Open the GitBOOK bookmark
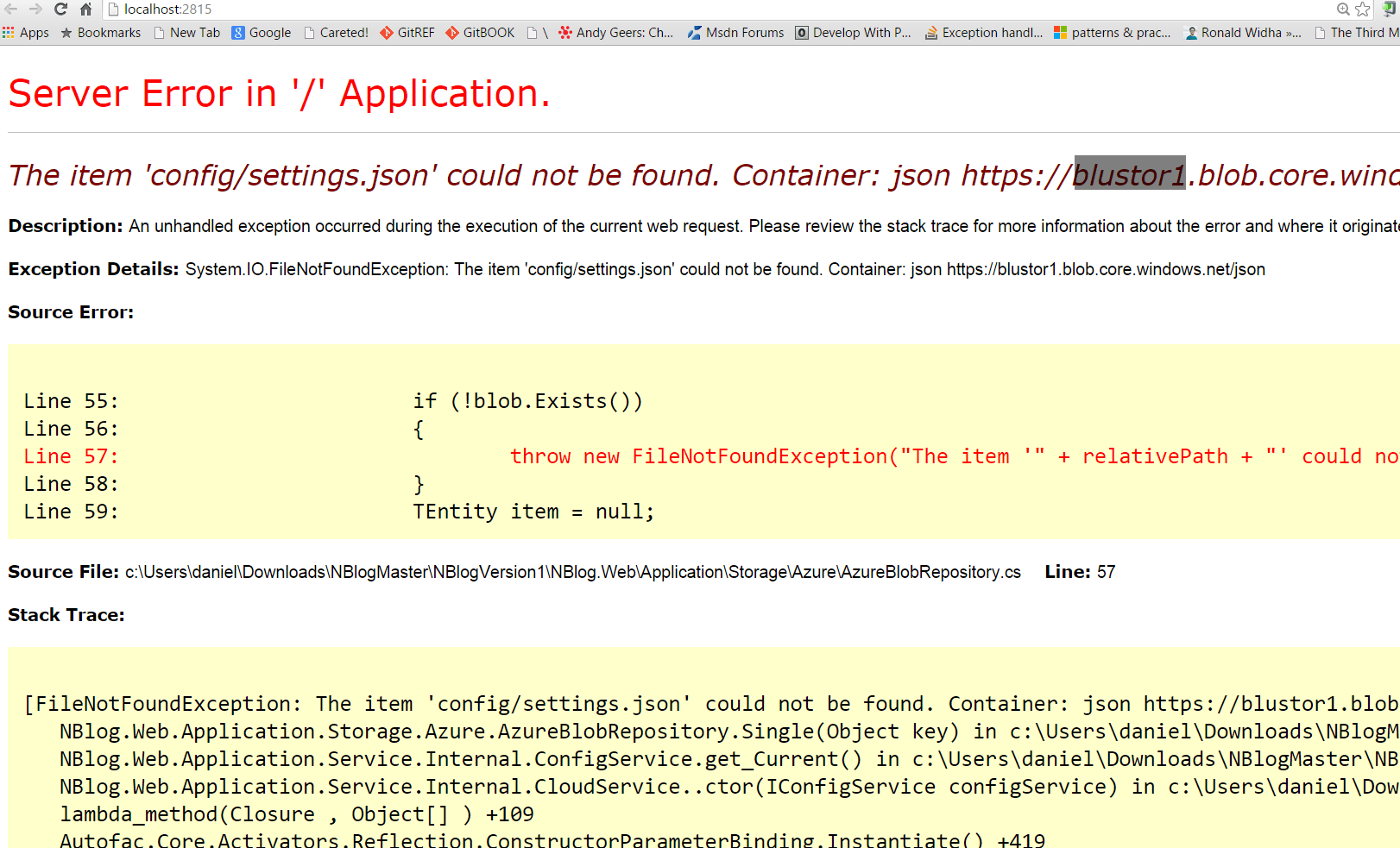 tap(480, 33)
